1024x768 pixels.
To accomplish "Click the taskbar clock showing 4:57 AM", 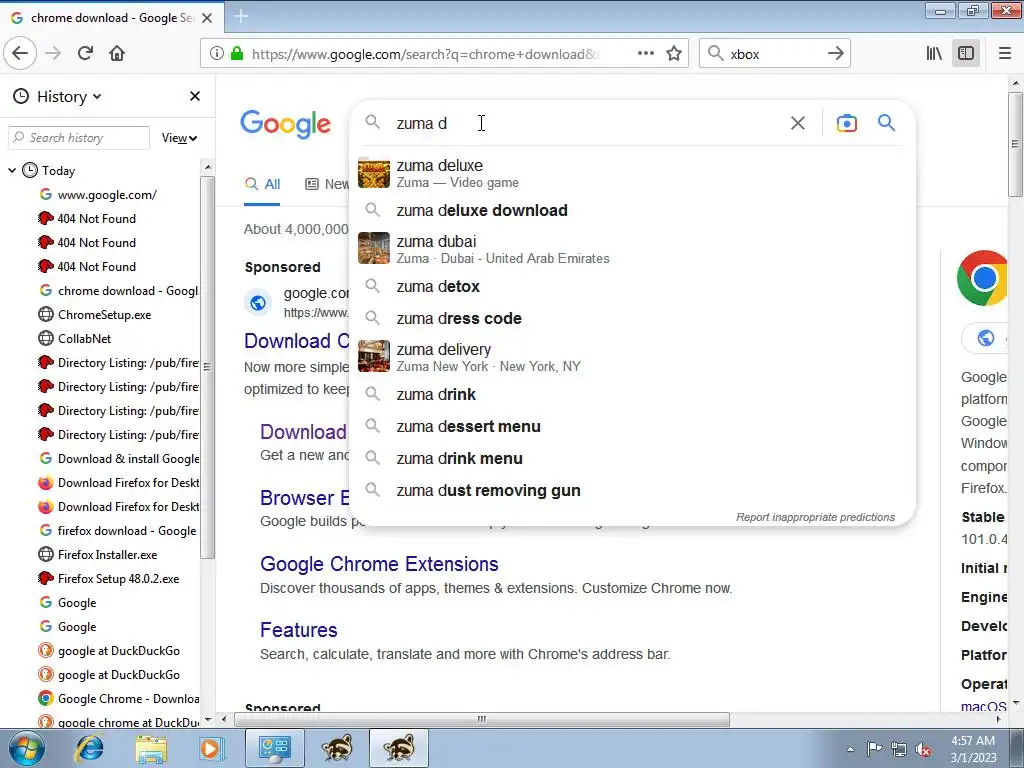I will coord(973,748).
